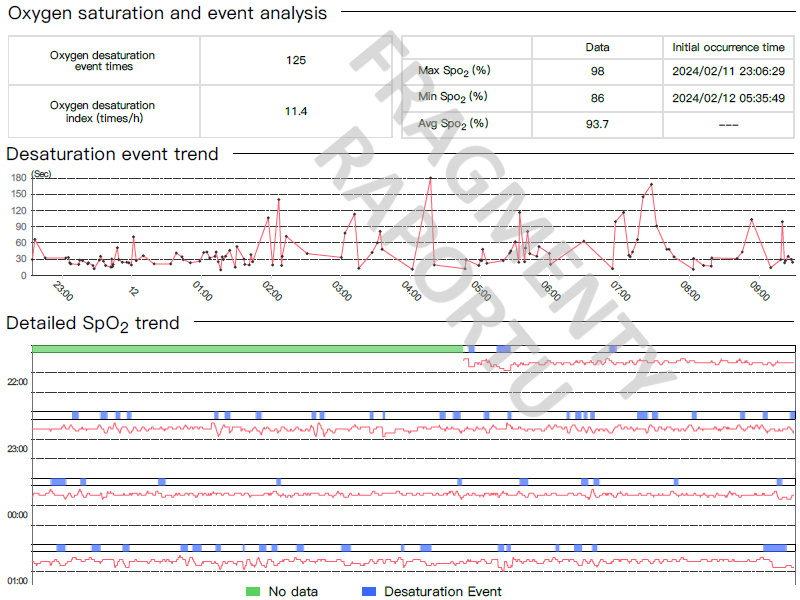Click the desaturation event count 125
The width and height of the screenshot is (800, 600).
(295, 60)
